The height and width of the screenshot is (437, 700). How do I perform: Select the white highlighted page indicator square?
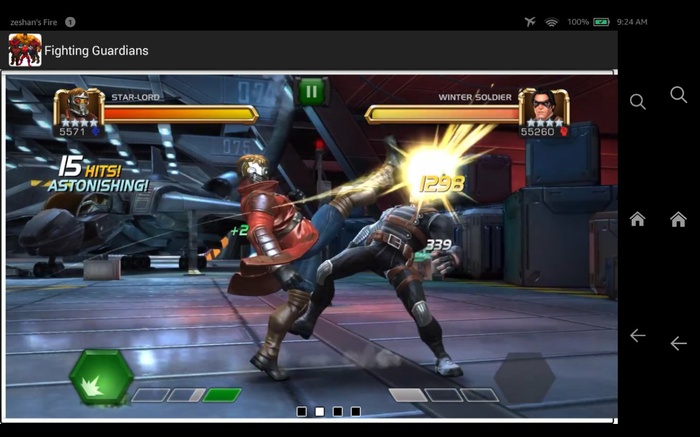[320, 411]
